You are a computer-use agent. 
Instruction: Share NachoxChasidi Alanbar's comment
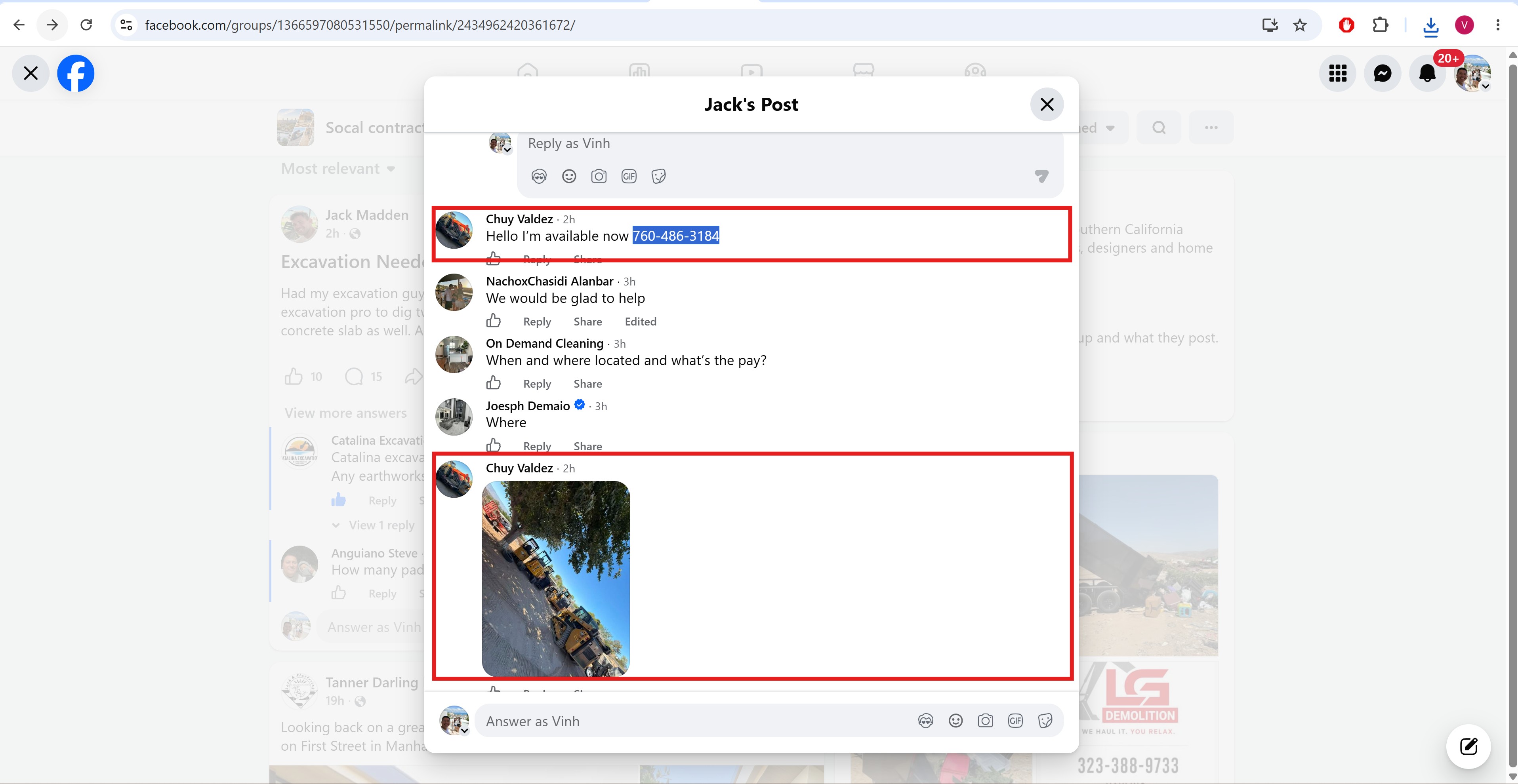(587, 322)
